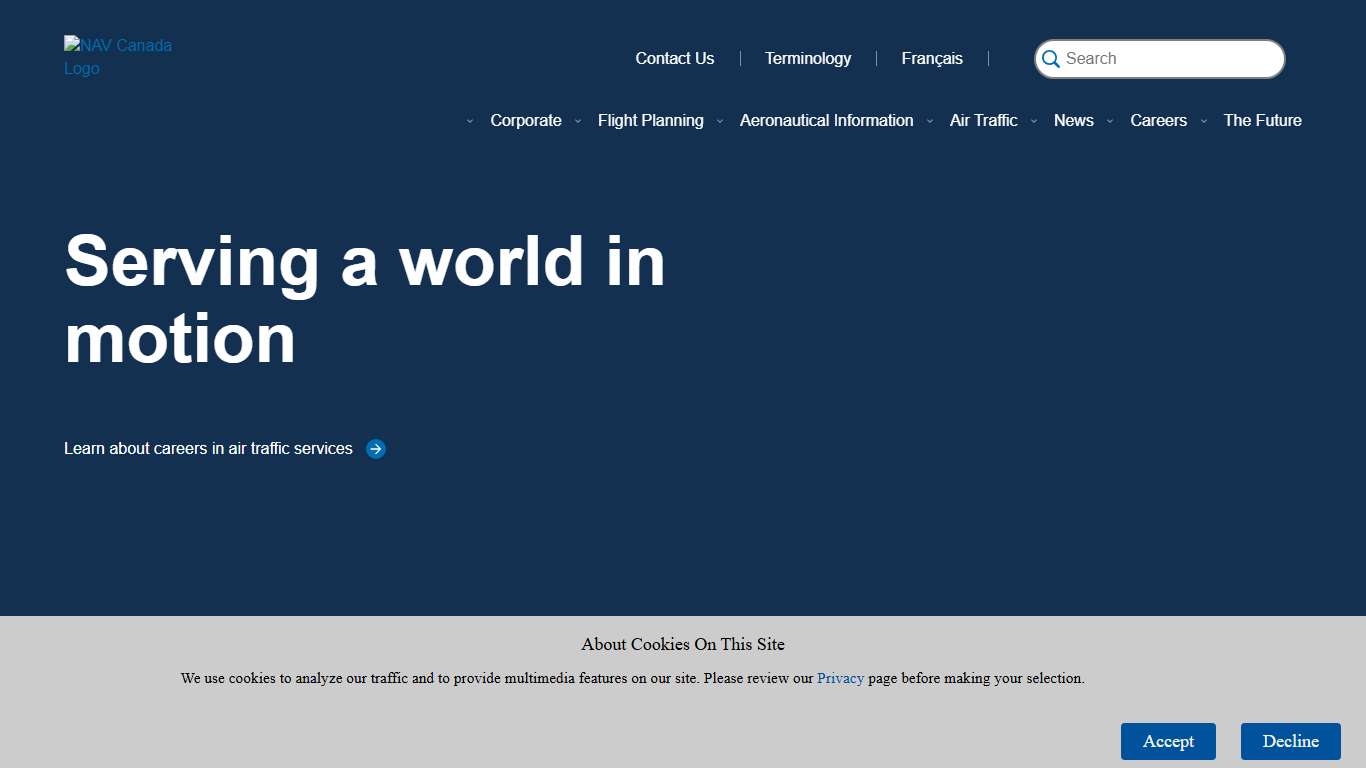Expand the chevron immediately left of Corporate

[x=470, y=121]
